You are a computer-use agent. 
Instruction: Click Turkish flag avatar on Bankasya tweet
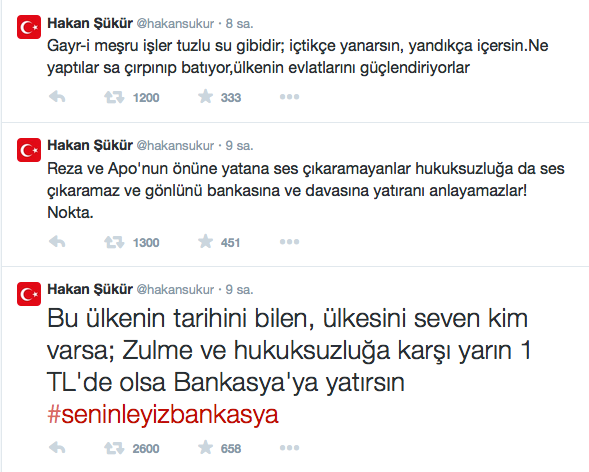pos(29,294)
